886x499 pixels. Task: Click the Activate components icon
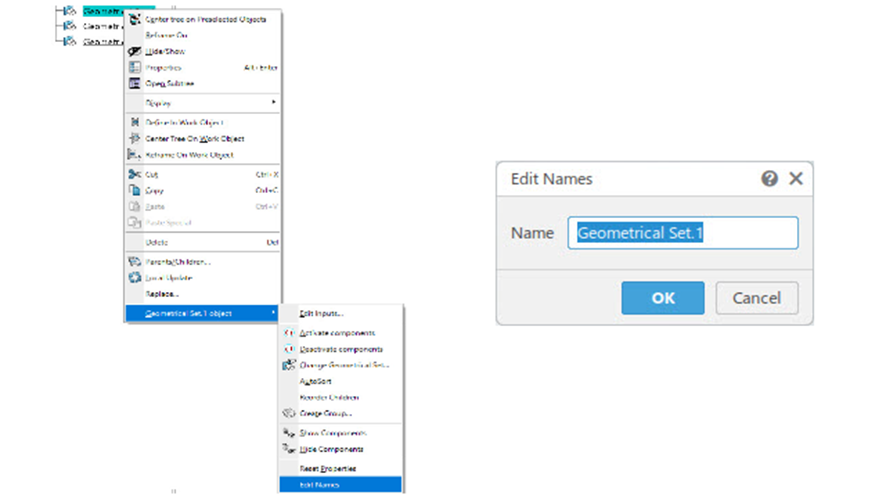click(x=289, y=333)
